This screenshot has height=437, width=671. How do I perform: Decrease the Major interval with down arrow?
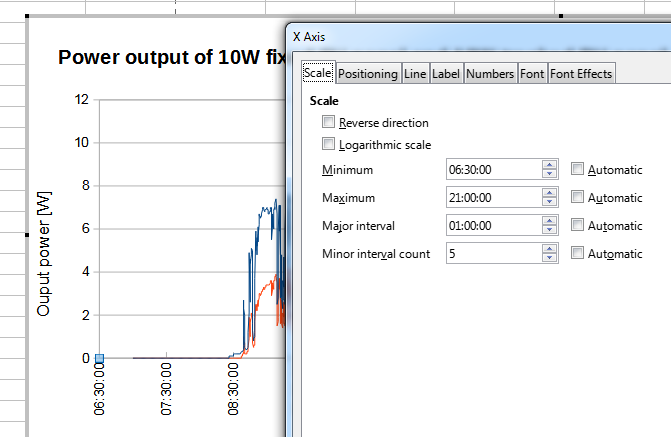click(549, 230)
